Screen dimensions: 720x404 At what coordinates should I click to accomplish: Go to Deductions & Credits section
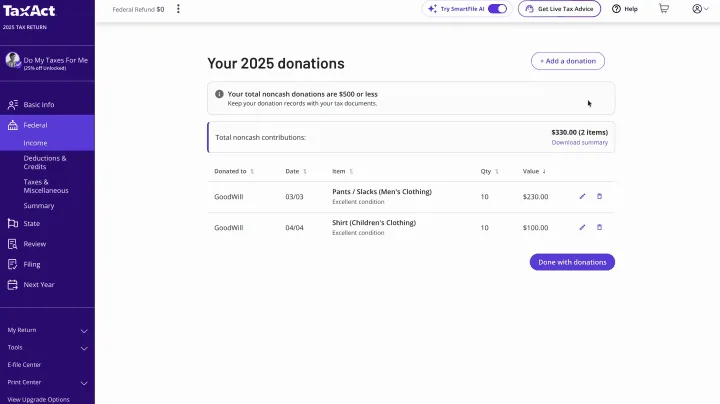coord(45,163)
